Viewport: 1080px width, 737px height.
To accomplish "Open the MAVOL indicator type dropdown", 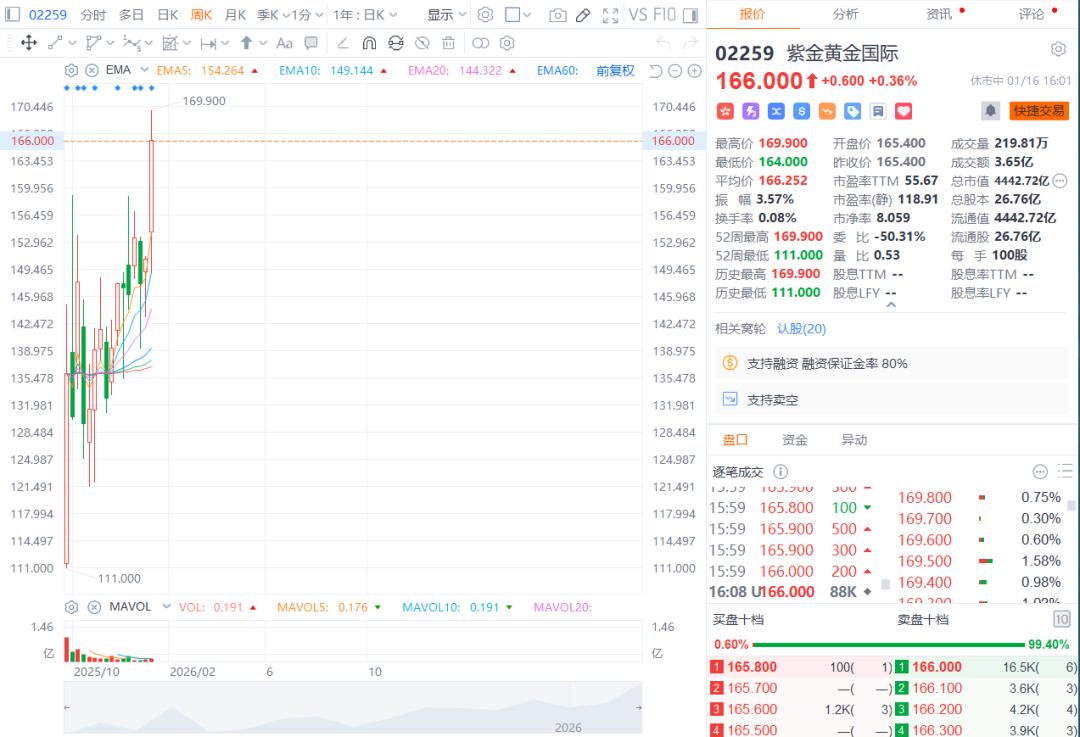I will [166, 607].
